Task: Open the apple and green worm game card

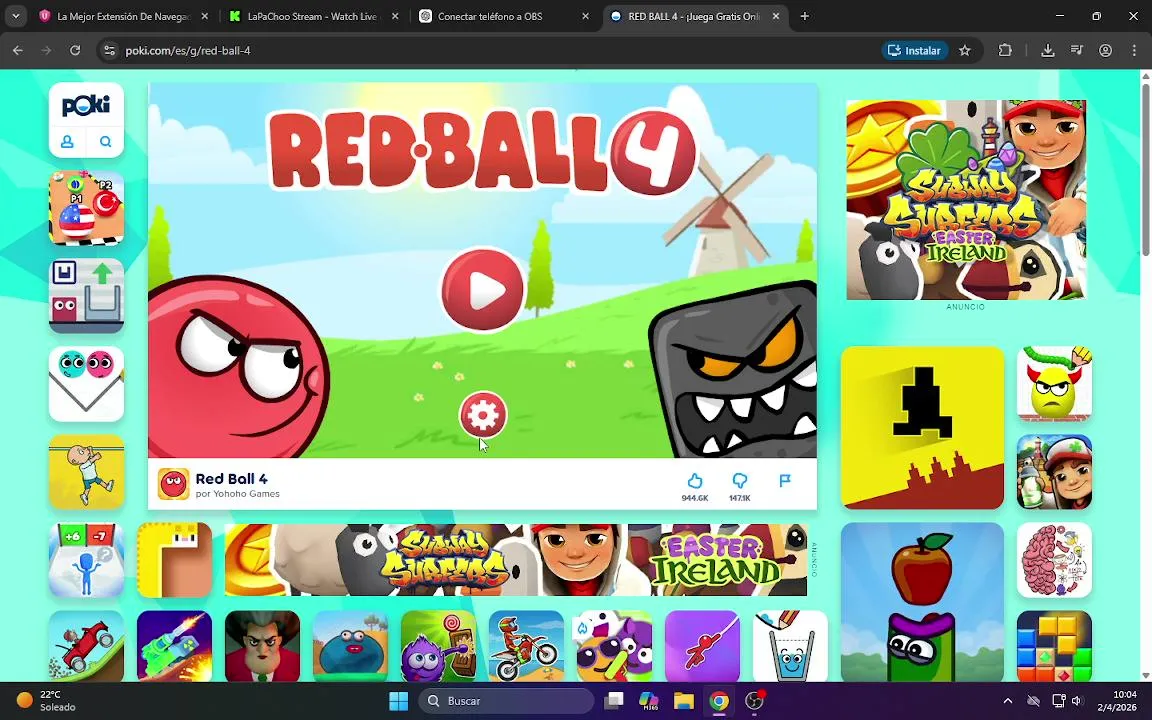Action: (922, 602)
